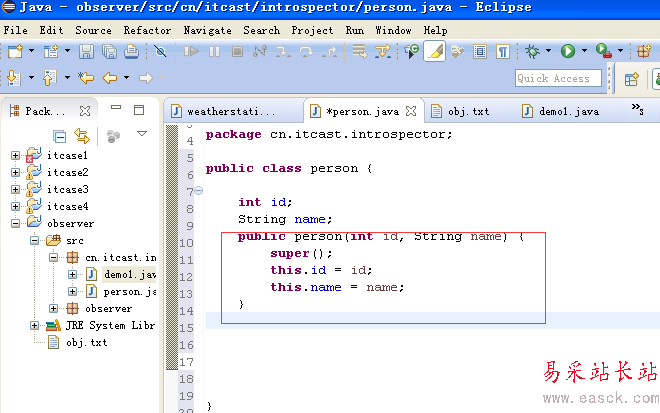Expand the itcase1 project
The height and width of the screenshot is (413, 660).
click(x=16, y=156)
